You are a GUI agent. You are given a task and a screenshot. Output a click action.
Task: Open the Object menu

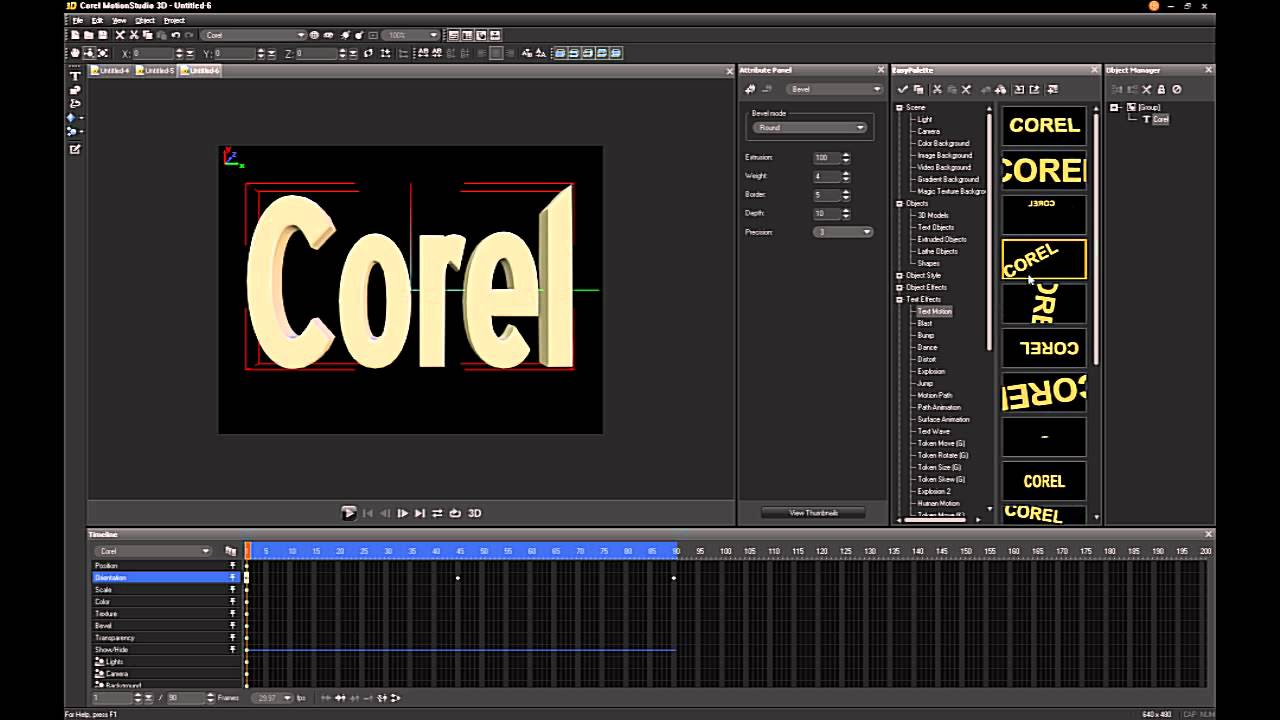tap(145, 20)
